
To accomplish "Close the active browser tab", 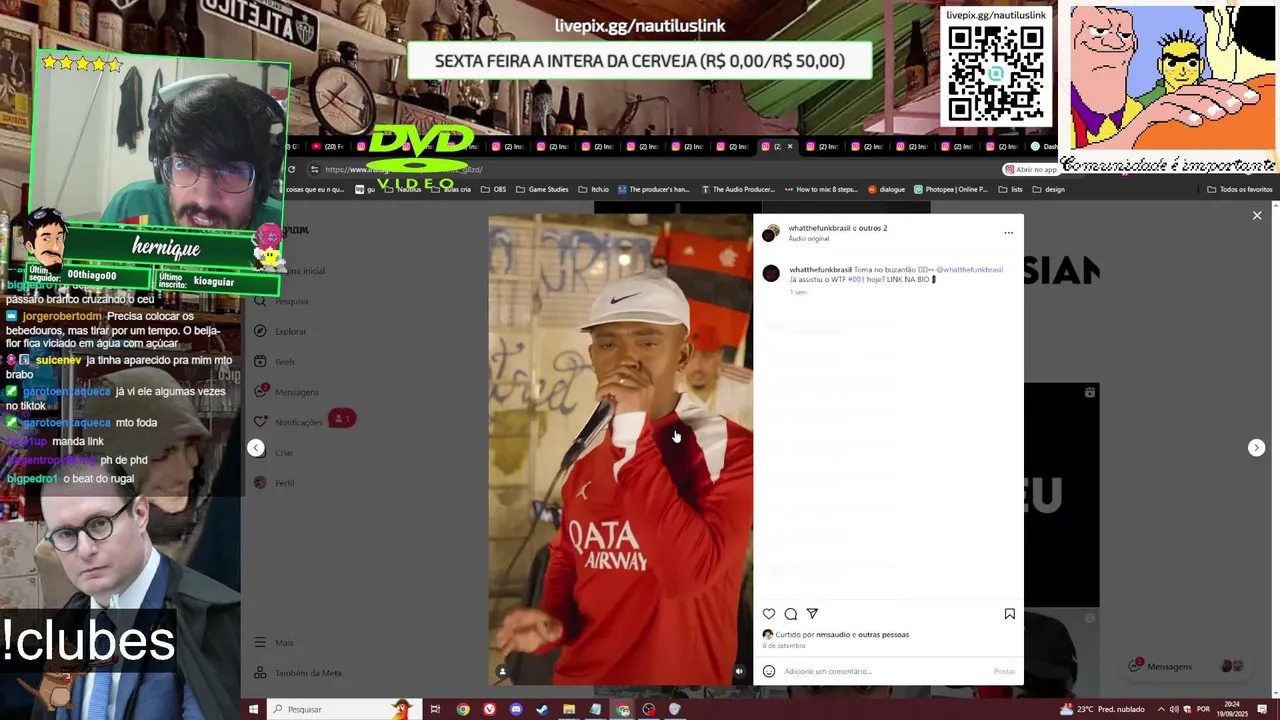I will coord(789,147).
